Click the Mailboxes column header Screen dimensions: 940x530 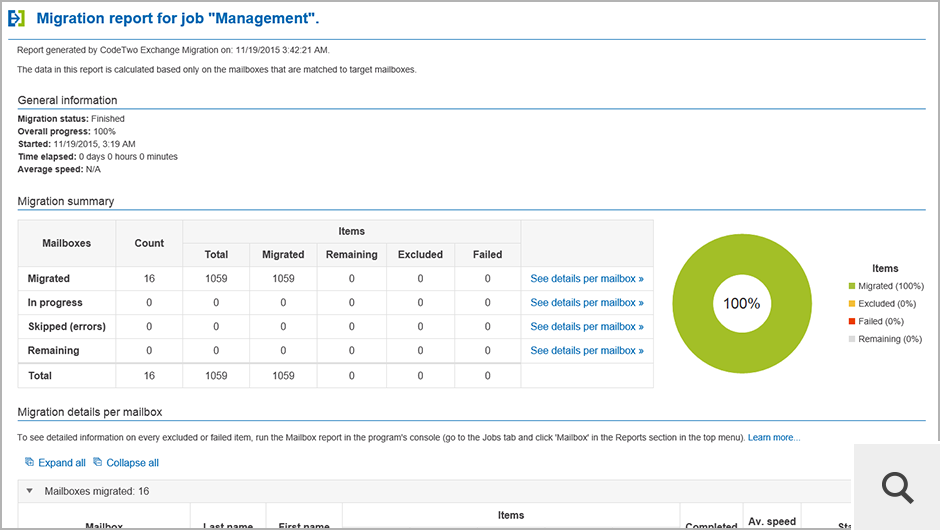tap(67, 243)
